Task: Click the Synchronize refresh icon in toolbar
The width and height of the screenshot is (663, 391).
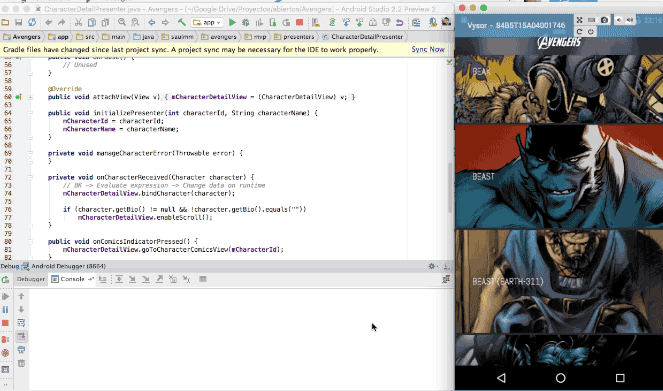Action: click(32, 22)
